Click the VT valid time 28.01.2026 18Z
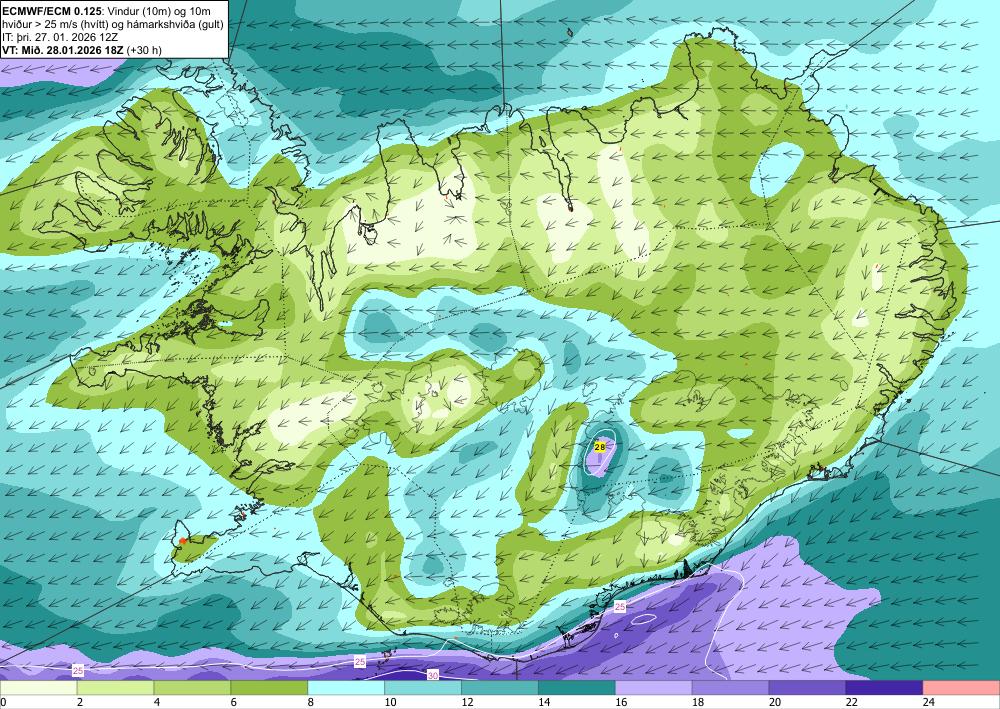This screenshot has height=709, width=1000. click(64, 50)
